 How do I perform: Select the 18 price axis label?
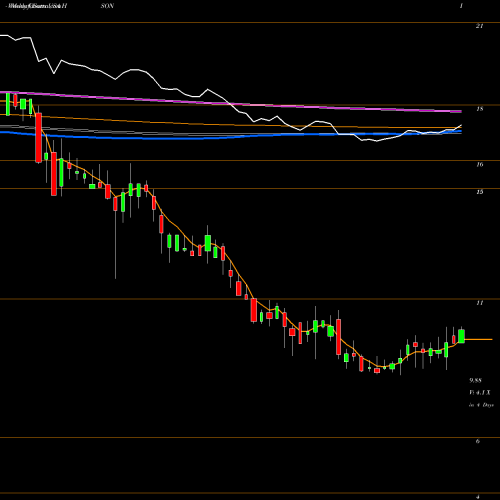point(480,109)
